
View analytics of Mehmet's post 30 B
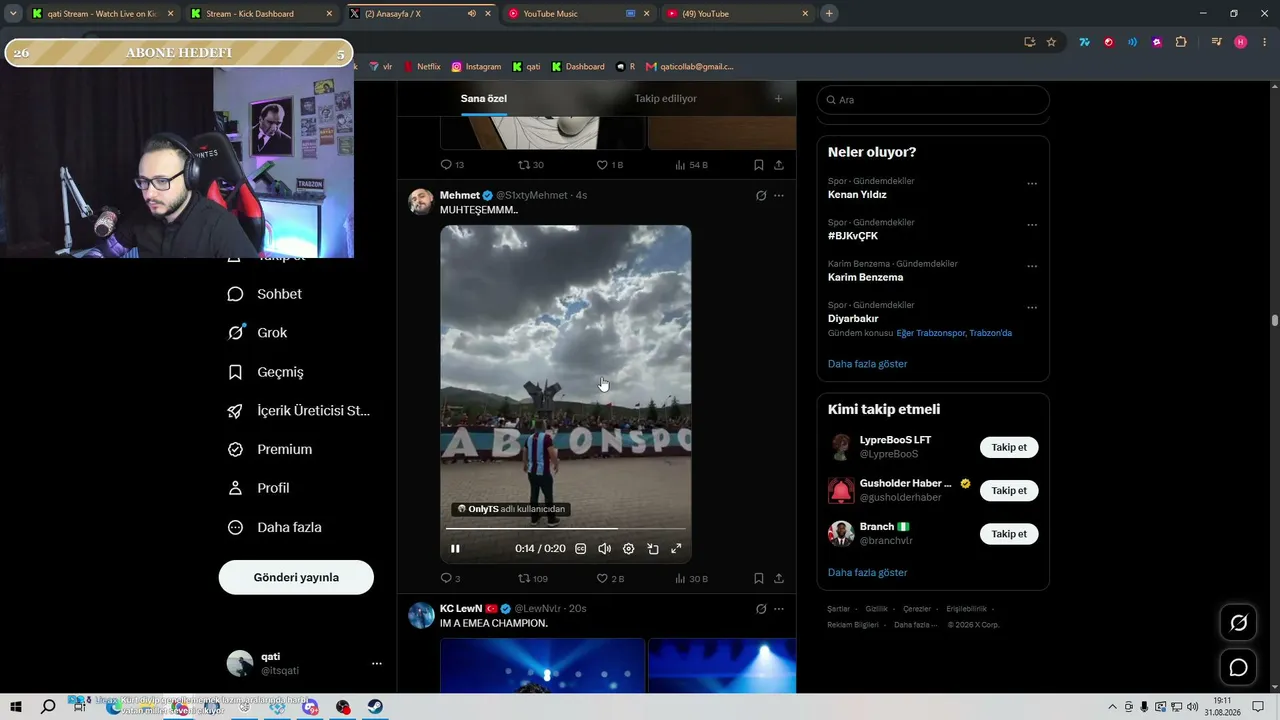692,578
